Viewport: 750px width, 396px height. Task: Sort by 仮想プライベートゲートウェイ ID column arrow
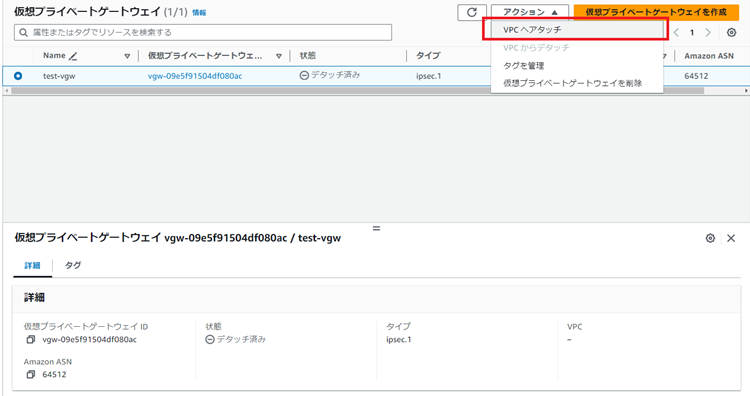click(279, 56)
